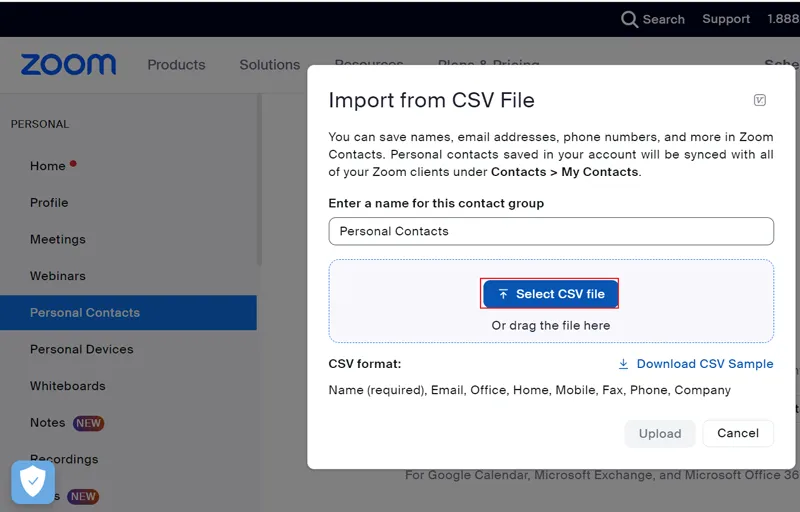This screenshot has width=800, height=512.
Task: Open Meetings in sidebar
Action: (x=58, y=239)
